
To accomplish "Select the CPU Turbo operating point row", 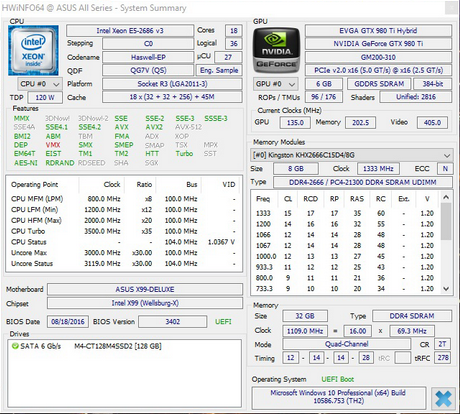I will point(123,231).
